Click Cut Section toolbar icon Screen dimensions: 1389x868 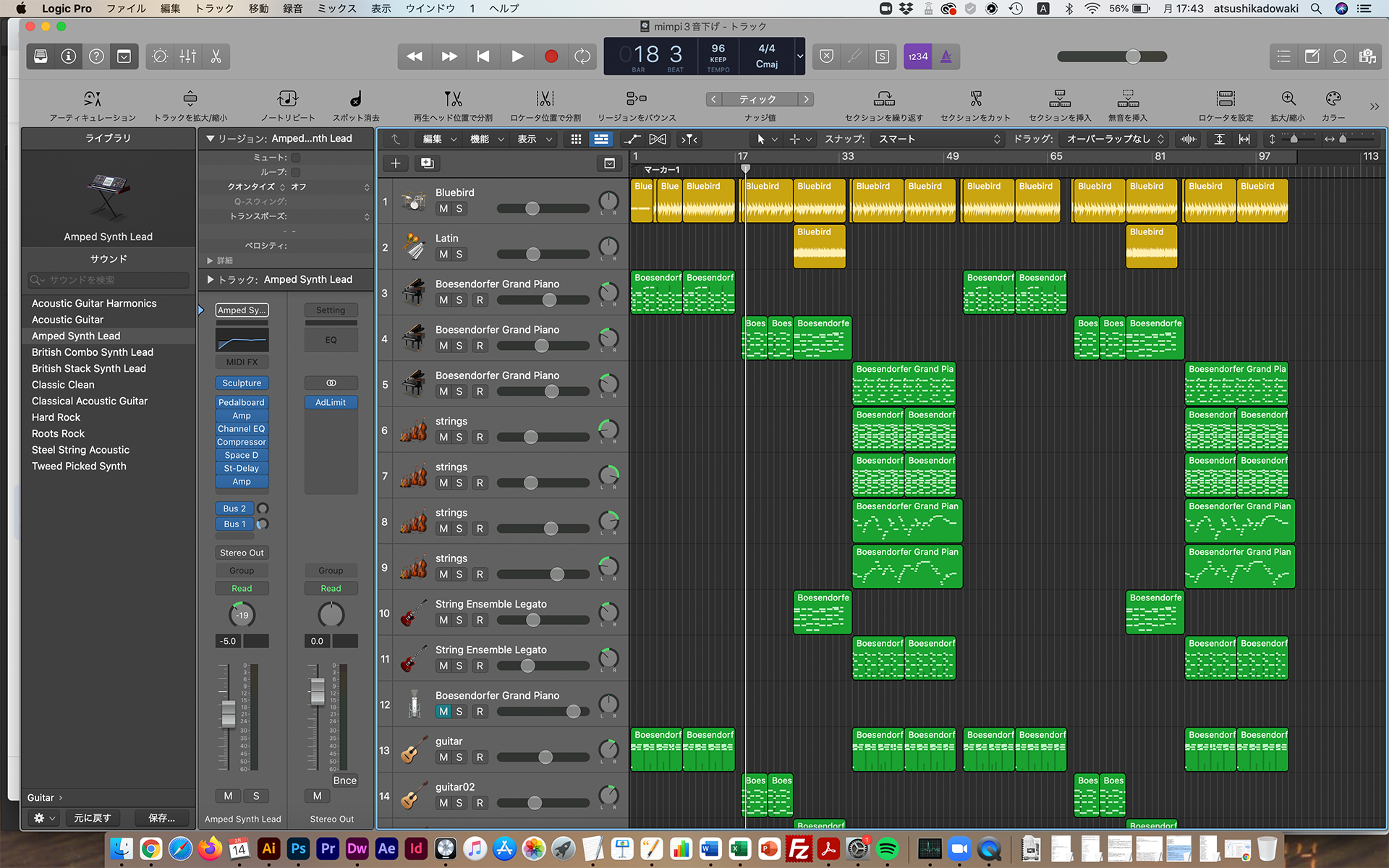click(976, 99)
